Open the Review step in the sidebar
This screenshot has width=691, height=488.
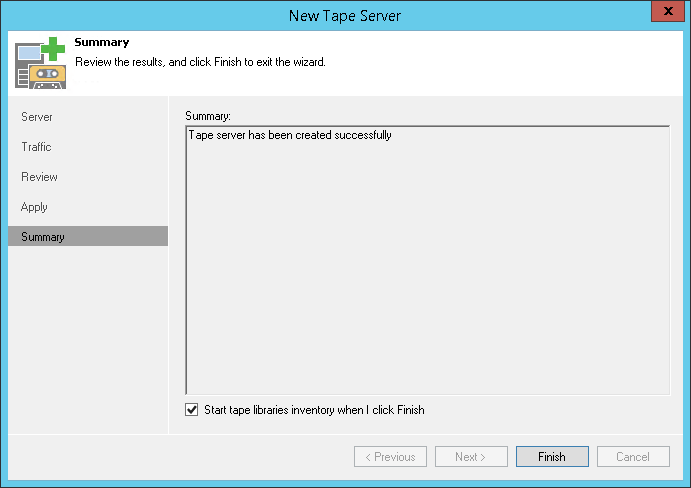point(40,177)
